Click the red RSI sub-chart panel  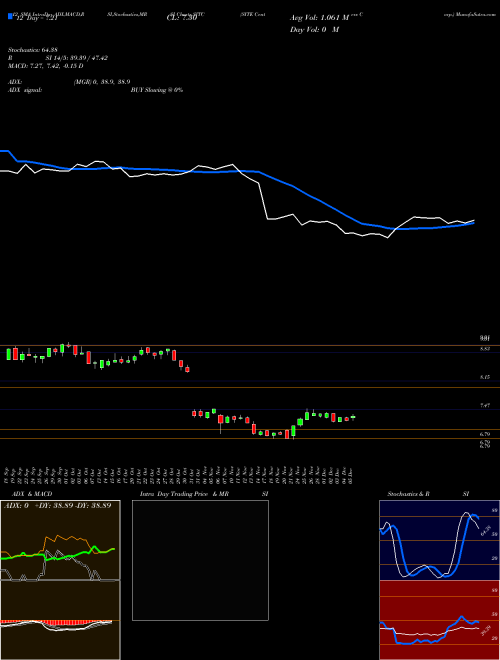[439, 620]
